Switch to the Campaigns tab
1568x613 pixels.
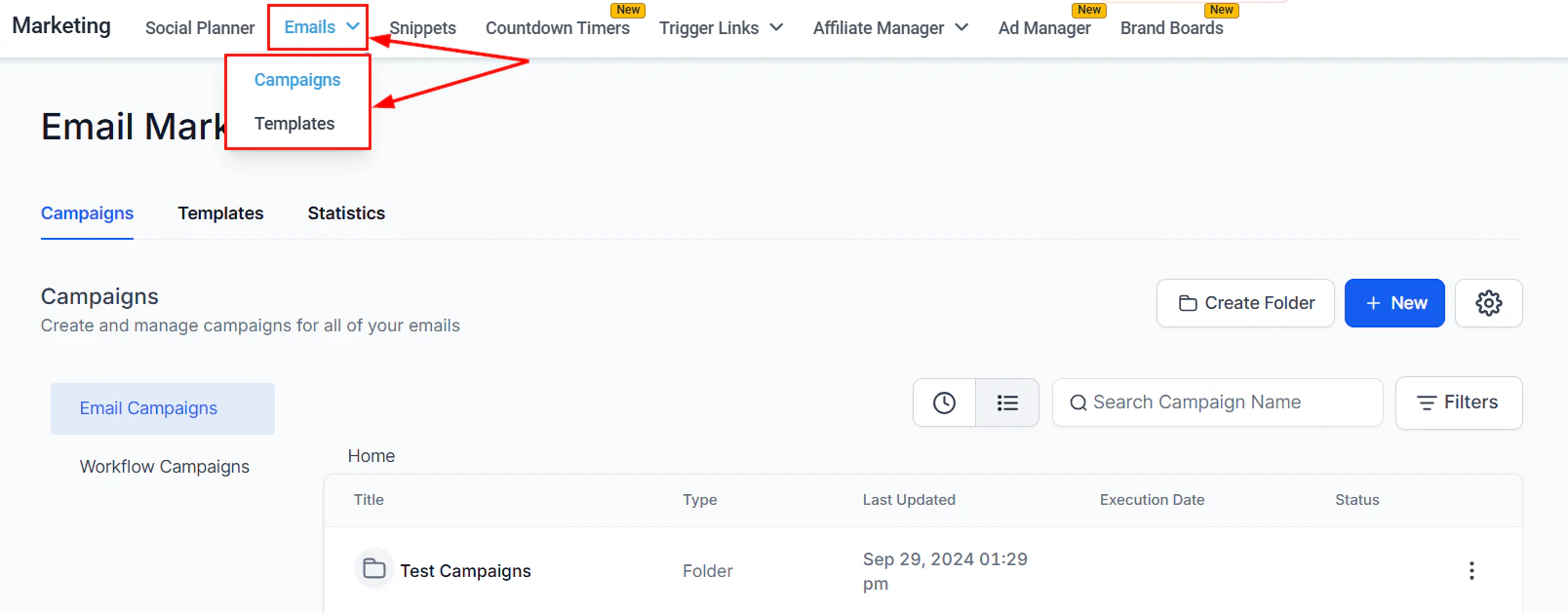87,213
